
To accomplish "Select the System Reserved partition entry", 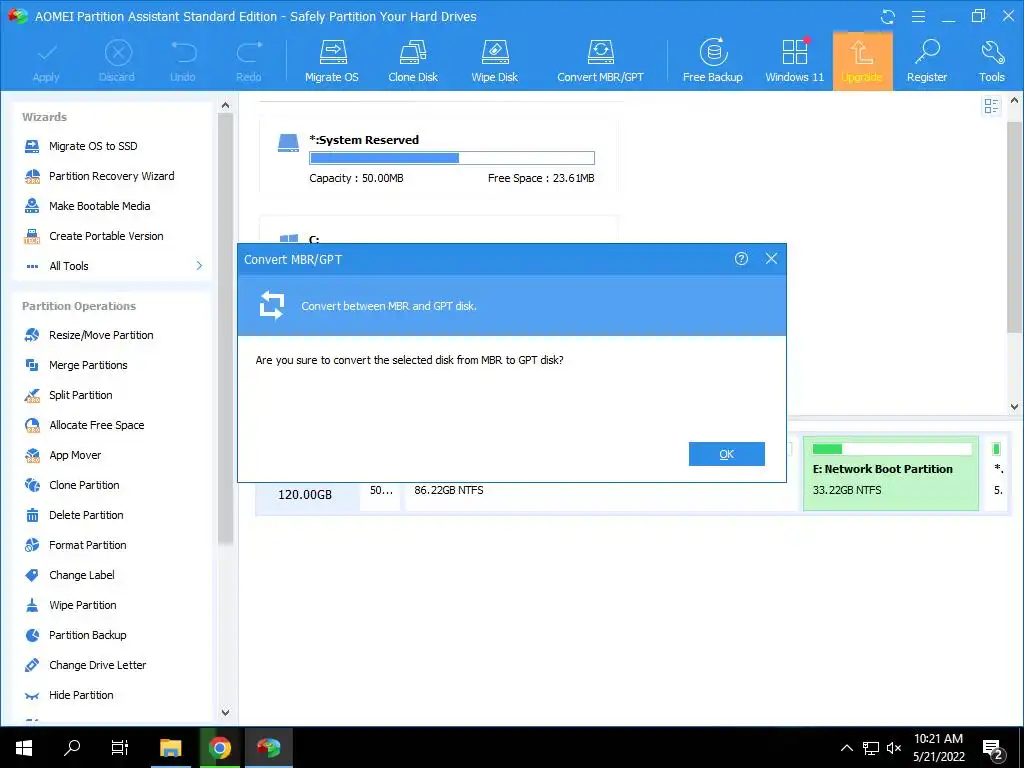I will point(439,157).
